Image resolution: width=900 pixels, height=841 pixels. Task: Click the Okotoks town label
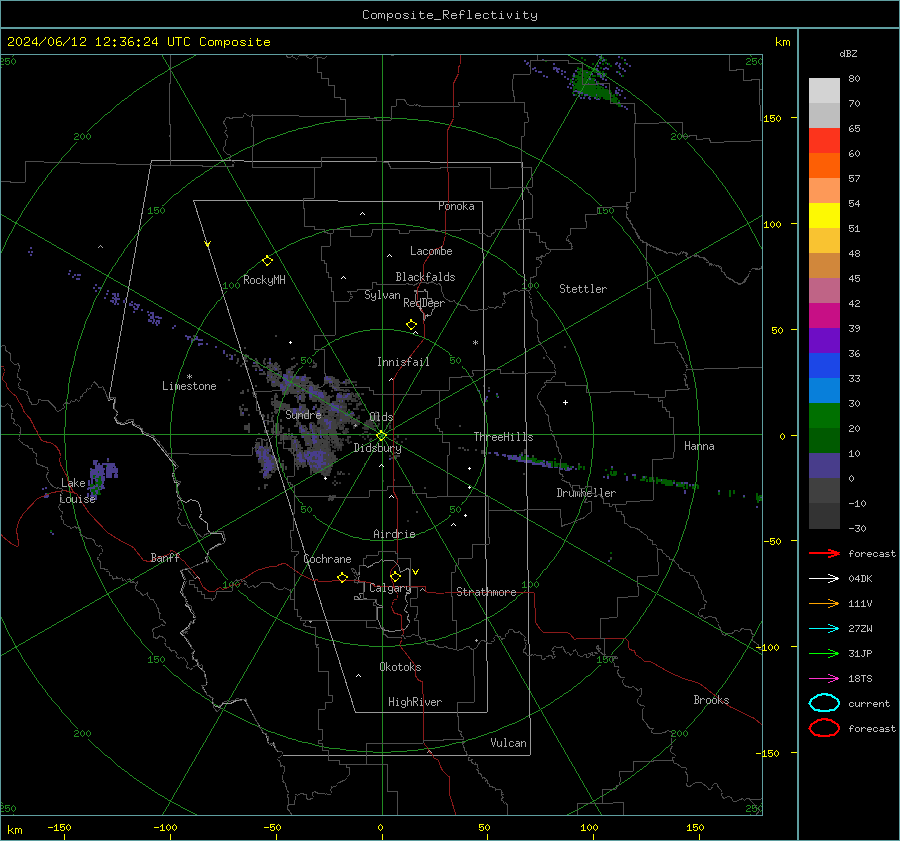(x=400, y=667)
